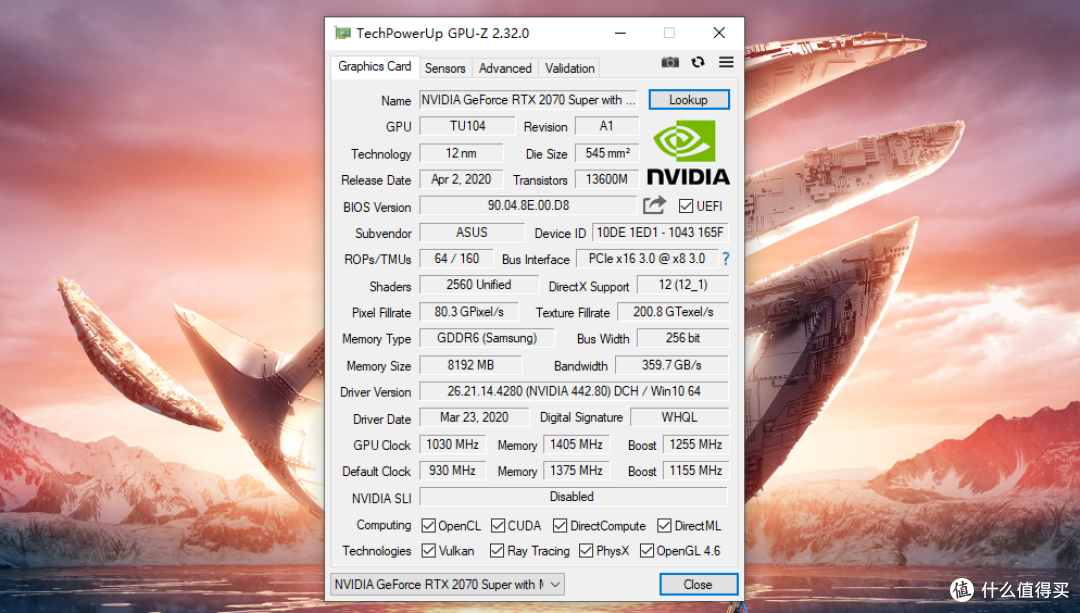Viewport: 1080px width, 613px height.
Task: Click the Close button
Action: (698, 584)
